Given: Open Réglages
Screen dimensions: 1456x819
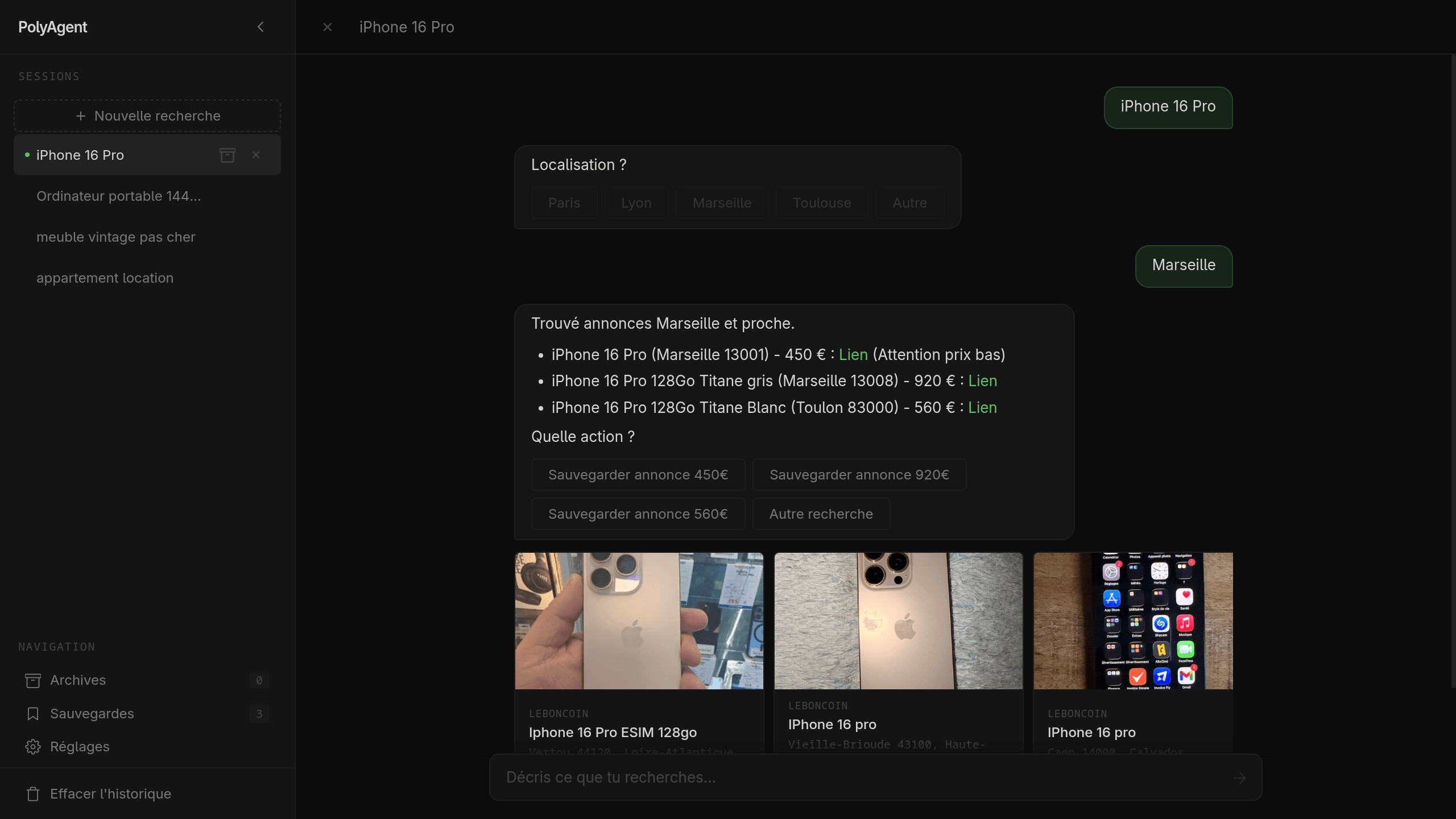Looking at the screenshot, I should pyautogui.click(x=147, y=747).
